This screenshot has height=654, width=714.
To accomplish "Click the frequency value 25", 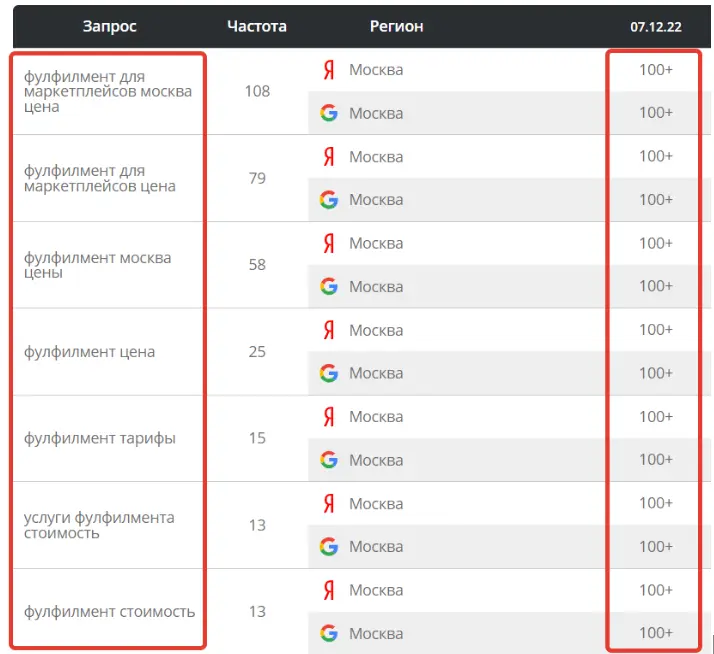I will pos(257,352).
